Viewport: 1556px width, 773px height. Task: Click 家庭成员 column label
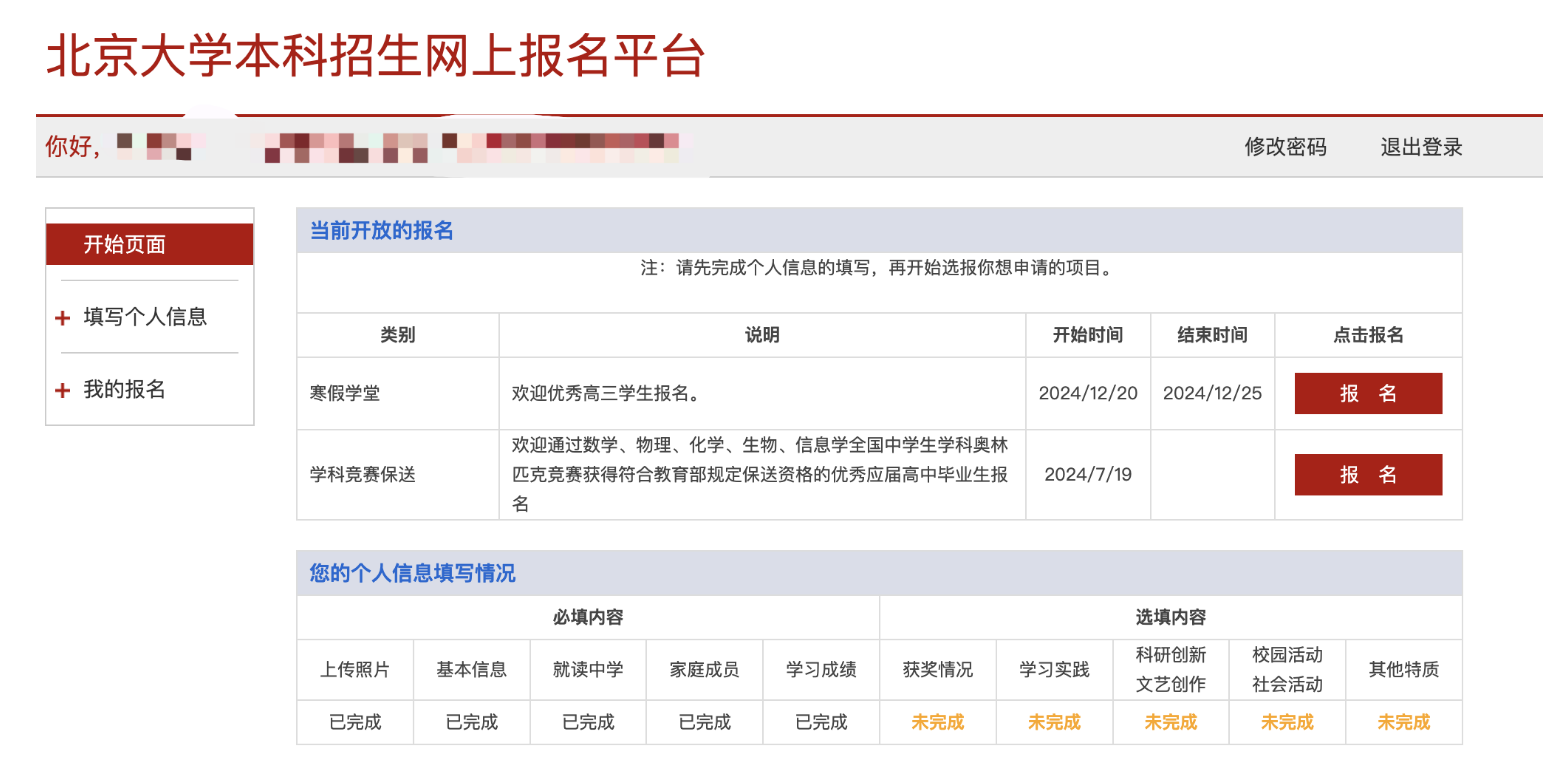point(704,669)
